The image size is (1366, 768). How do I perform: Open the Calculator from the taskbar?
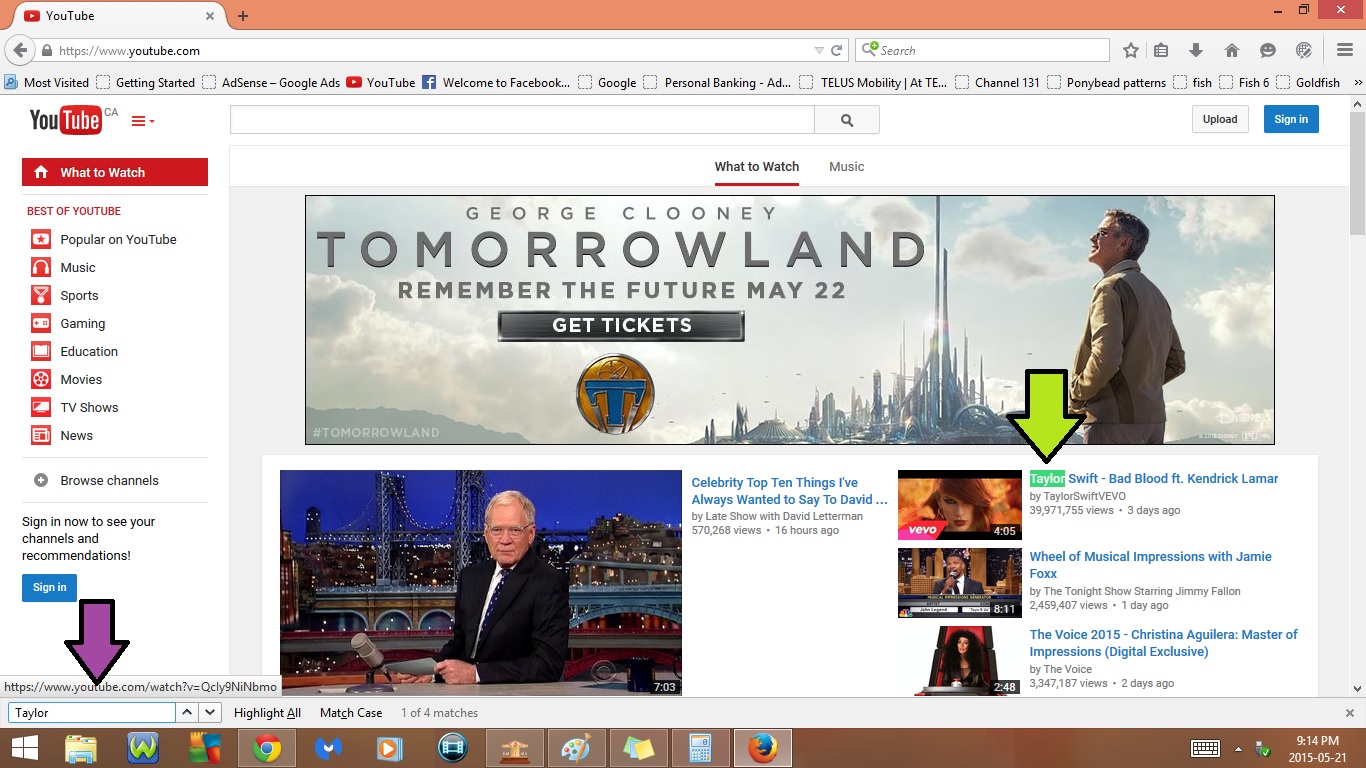click(700, 748)
